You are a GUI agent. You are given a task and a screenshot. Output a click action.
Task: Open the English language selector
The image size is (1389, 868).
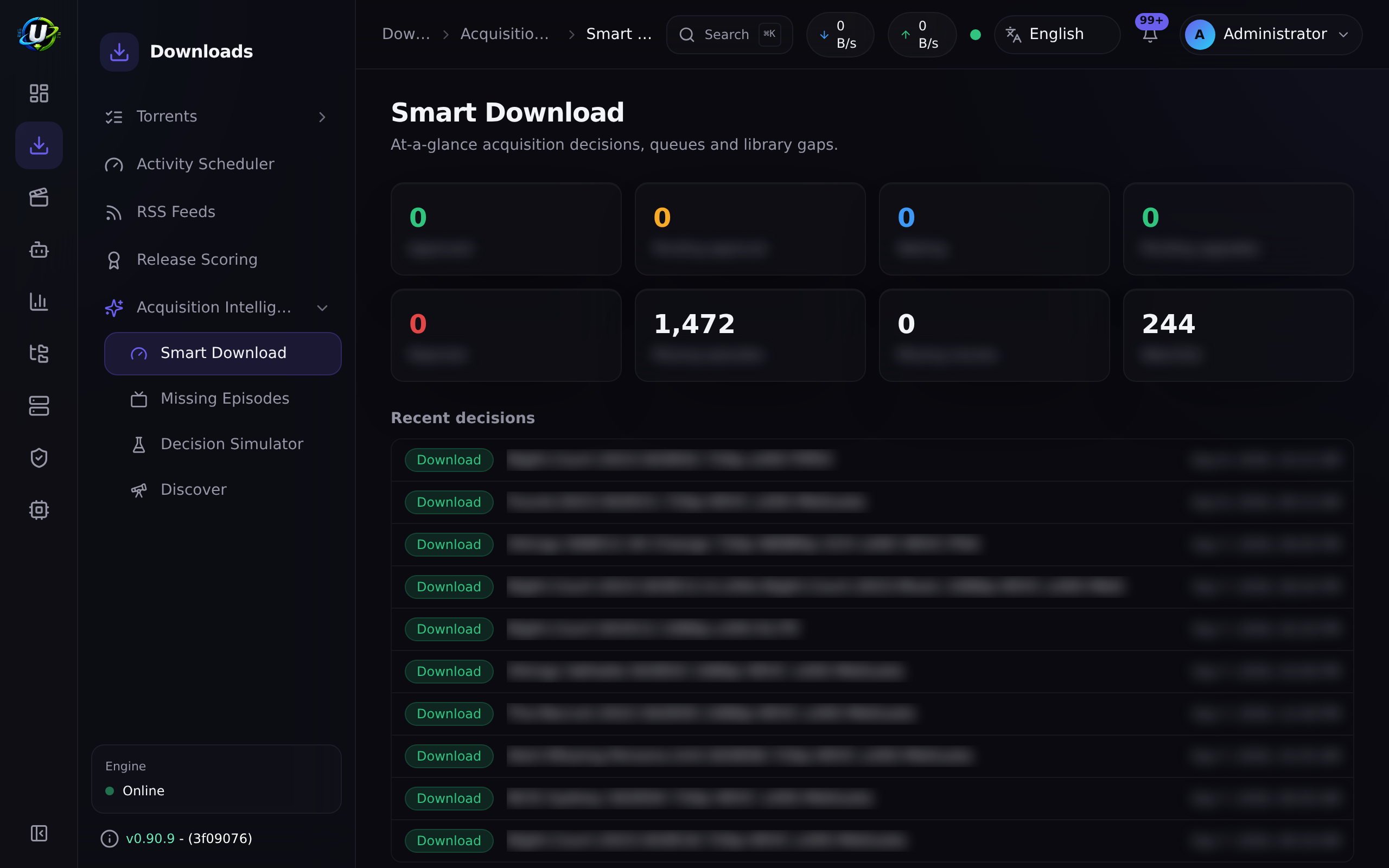tap(1057, 34)
